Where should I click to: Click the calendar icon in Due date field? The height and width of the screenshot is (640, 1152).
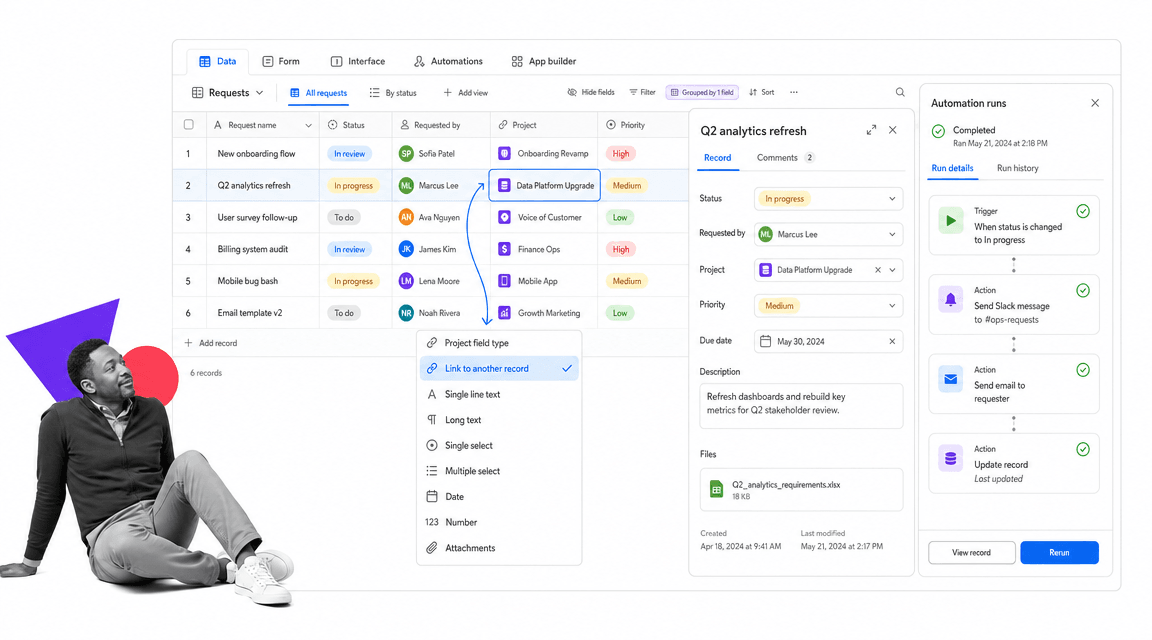(766, 342)
